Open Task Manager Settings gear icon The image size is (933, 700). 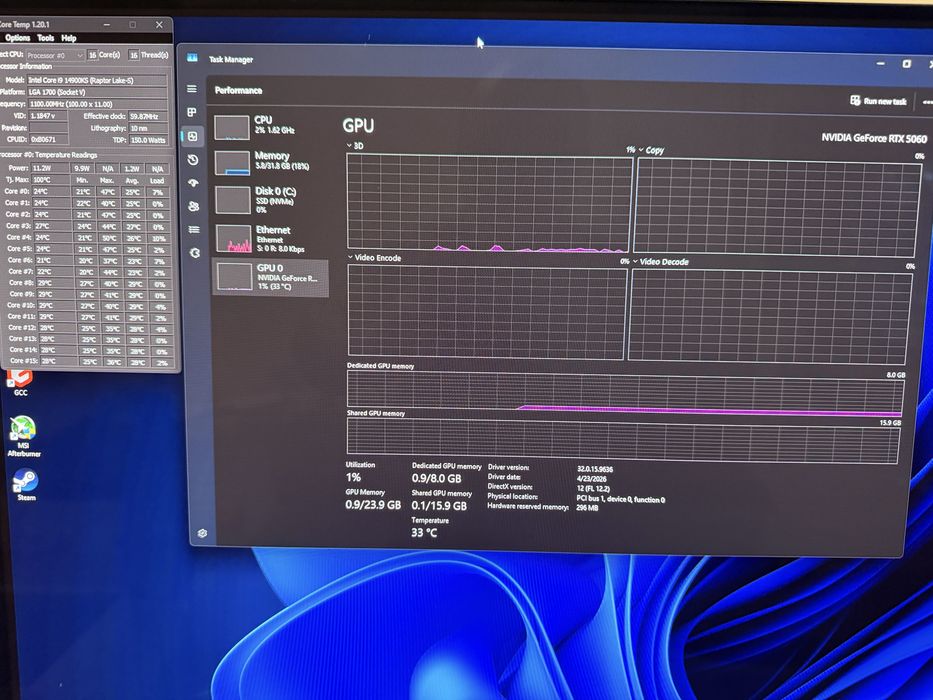tap(202, 533)
